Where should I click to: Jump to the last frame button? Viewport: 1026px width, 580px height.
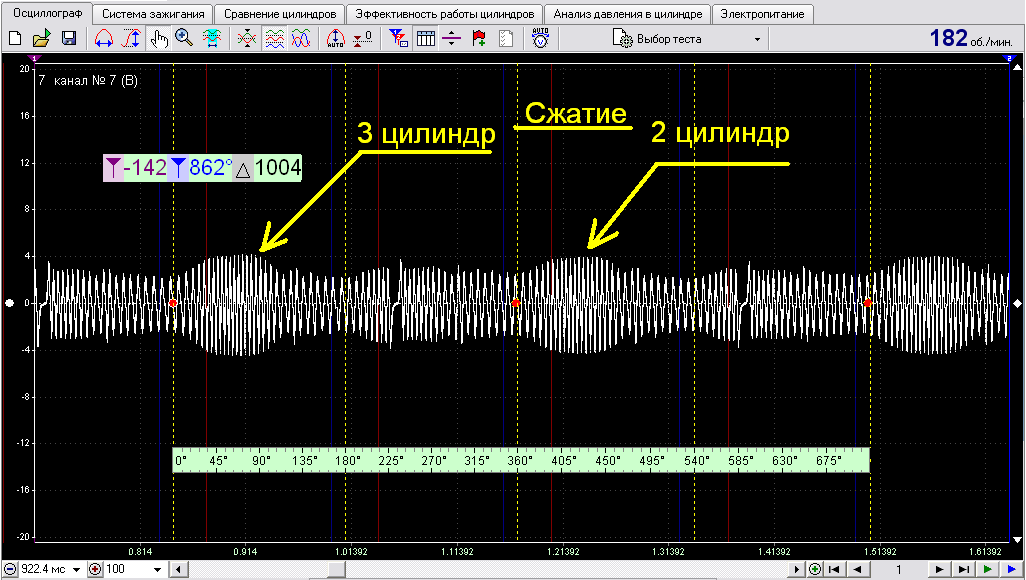[x=963, y=570]
